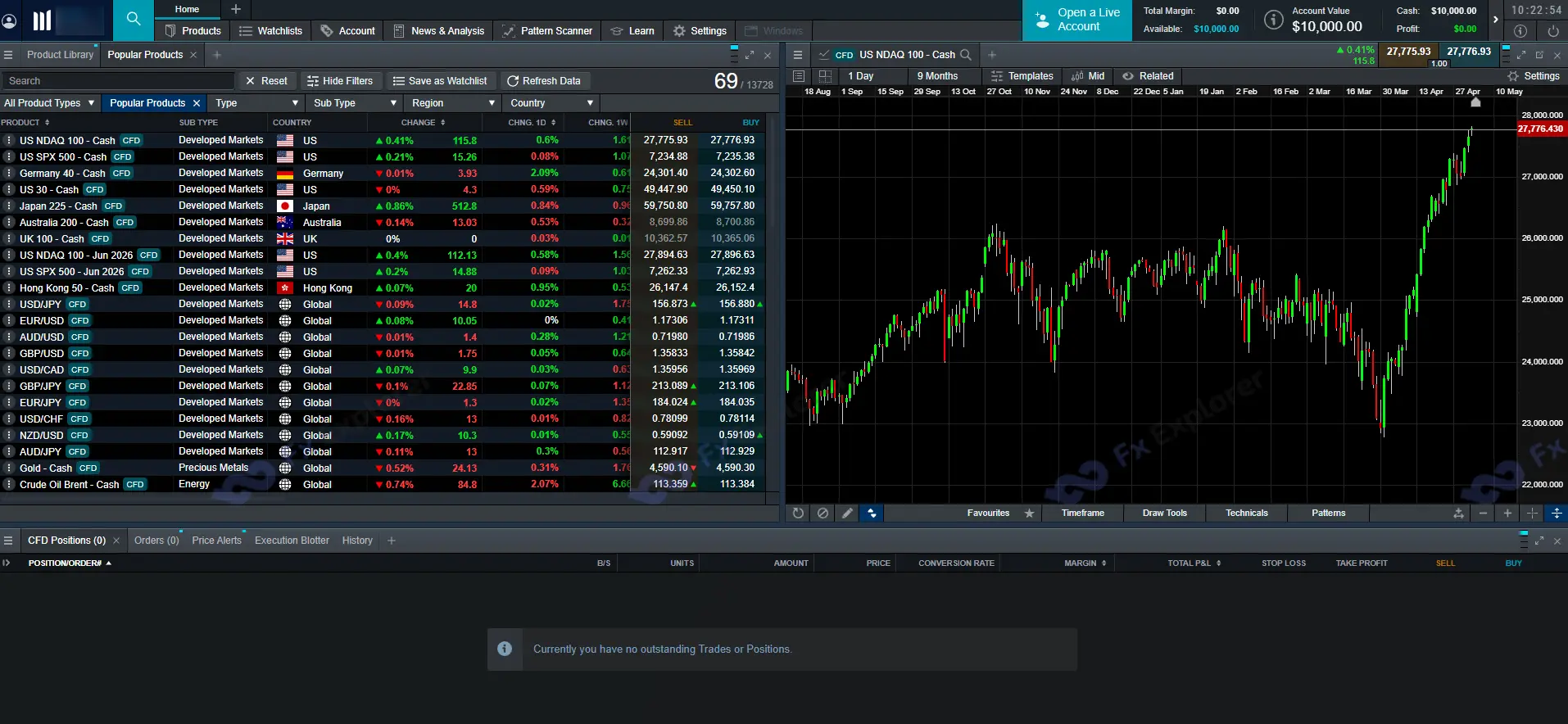
Task: Expand the account summary arrow near Cash
Action: [x=1495, y=20]
